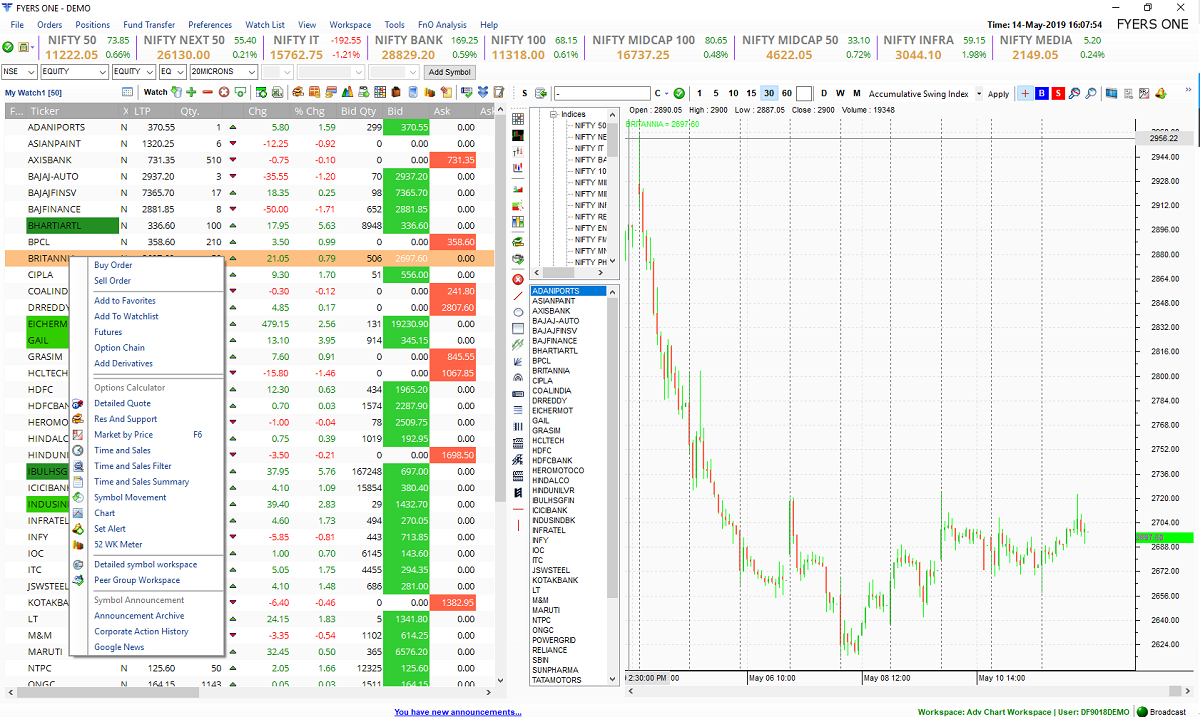Viewport: 1200px width, 717px height.
Task: Click the zoom in magnifier on chart toolbar
Action: coord(1075,93)
